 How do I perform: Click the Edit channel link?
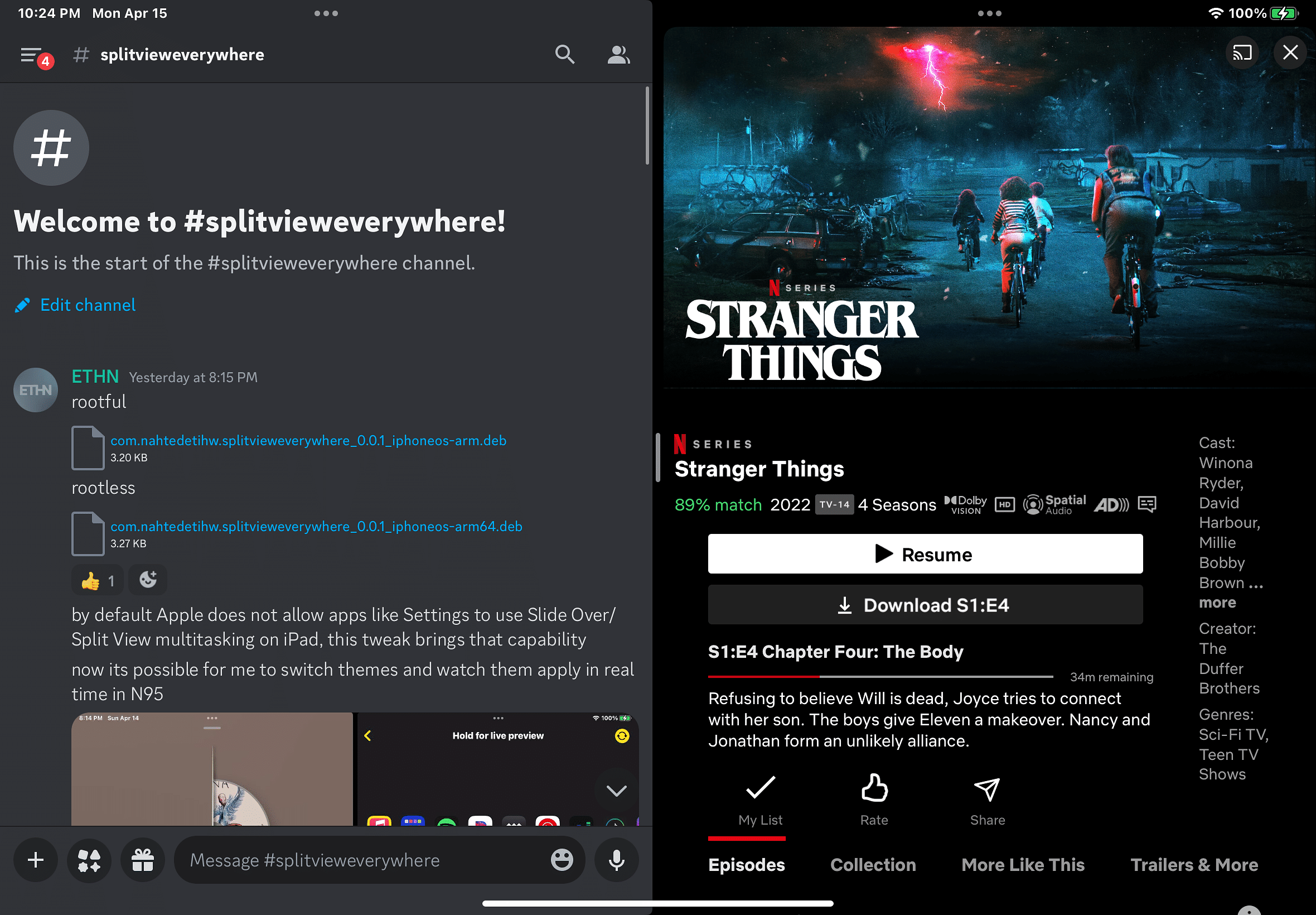pyautogui.click(x=76, y=305)
